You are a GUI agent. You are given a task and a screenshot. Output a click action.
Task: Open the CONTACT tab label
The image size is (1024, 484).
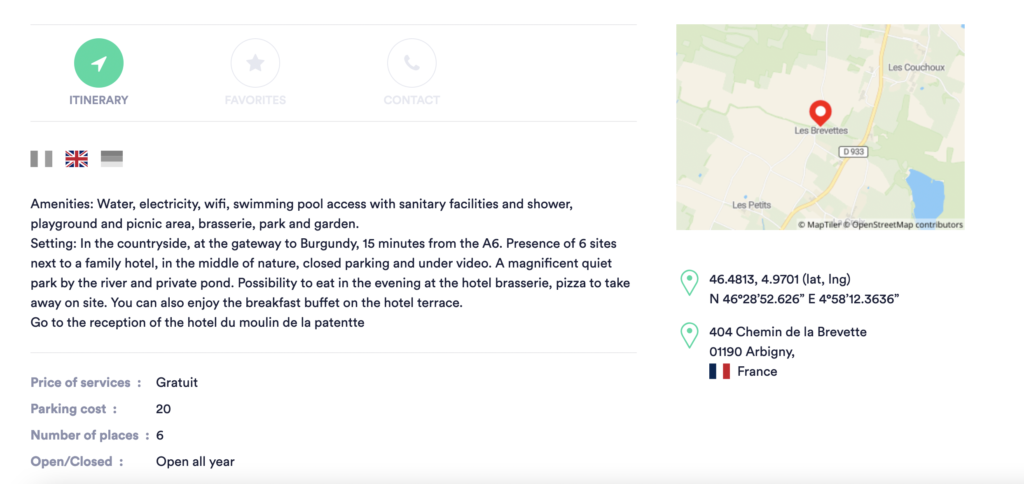coord(411,100)
